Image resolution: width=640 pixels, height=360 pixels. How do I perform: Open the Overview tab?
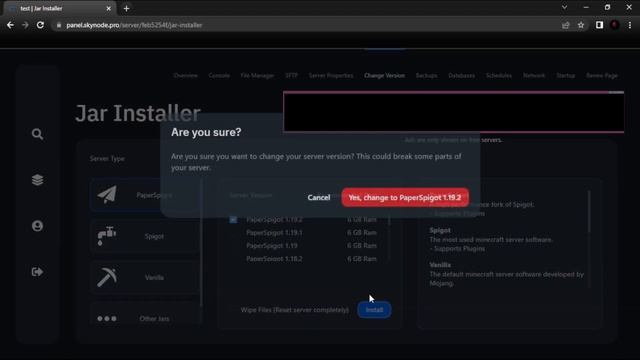185,76
